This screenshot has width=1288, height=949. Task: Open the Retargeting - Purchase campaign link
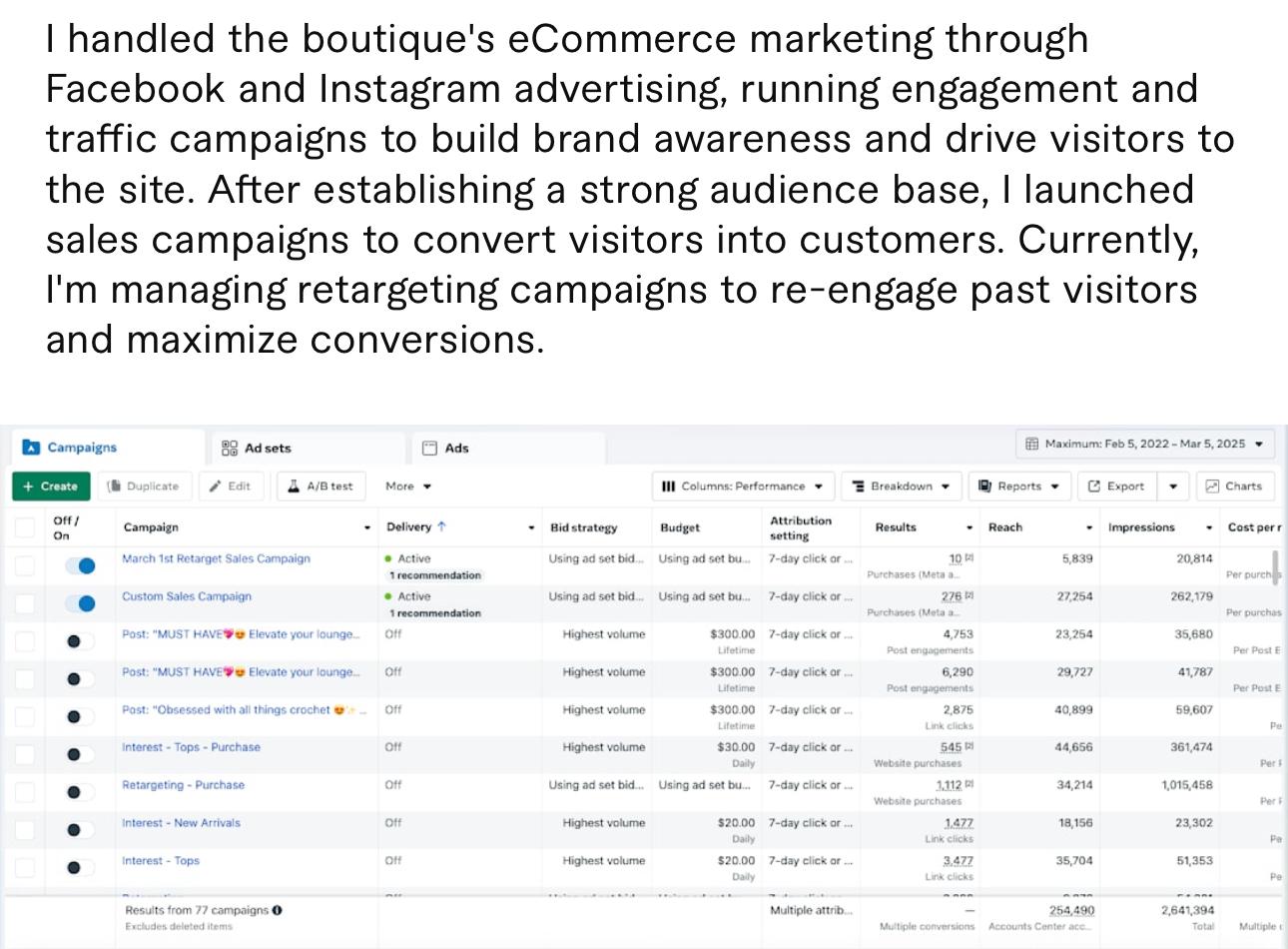pyautogui.click(x=183, y=785)
